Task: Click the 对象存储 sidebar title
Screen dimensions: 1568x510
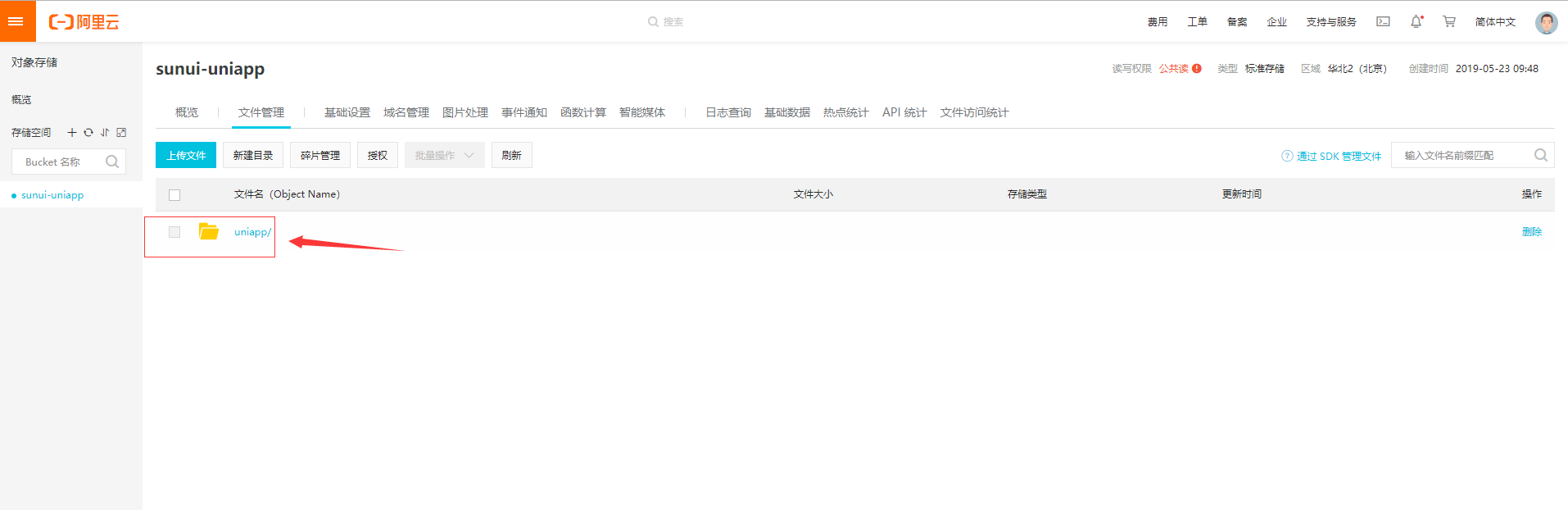Action: (34, 62)
